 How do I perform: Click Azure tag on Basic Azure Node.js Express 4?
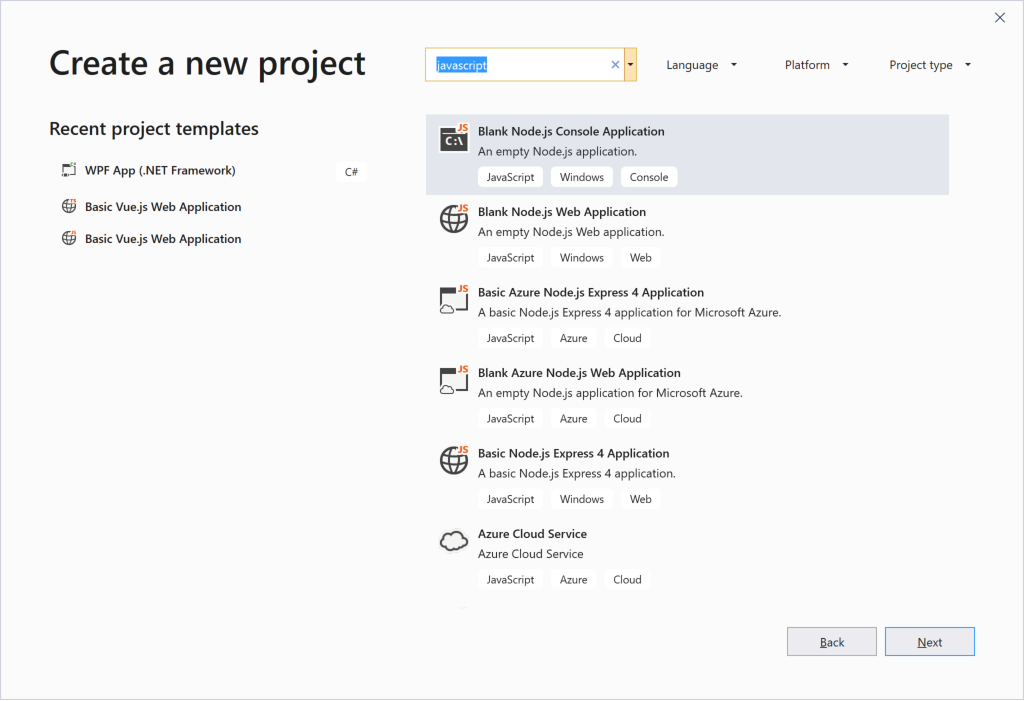(573, 338)
